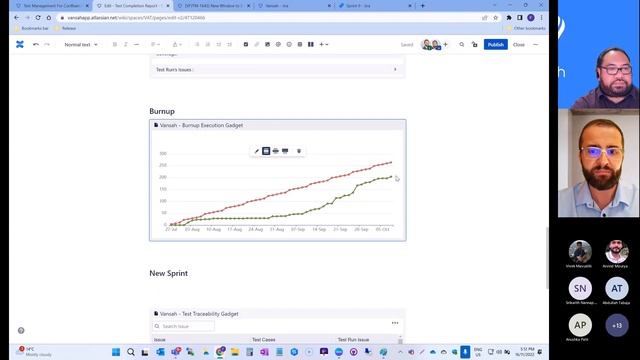The height and width of the screenshot is (360, 640).
Task: Insert a bullet list
Action: tap(197, 44)
